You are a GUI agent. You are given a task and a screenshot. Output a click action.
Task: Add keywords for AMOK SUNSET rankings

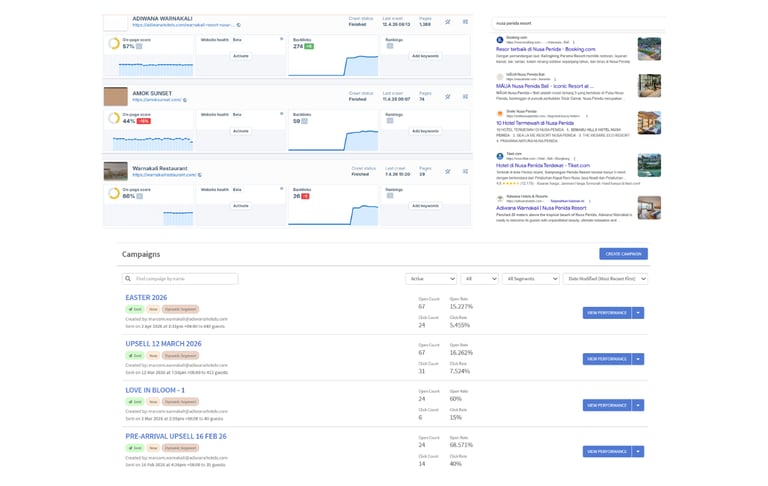[x=425, y=131]
